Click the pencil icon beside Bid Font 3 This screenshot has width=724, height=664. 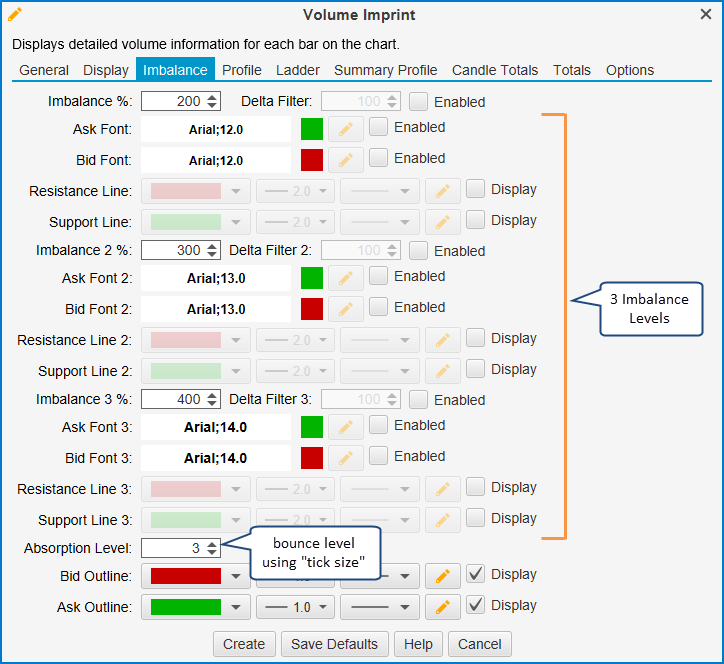point(345,458)
